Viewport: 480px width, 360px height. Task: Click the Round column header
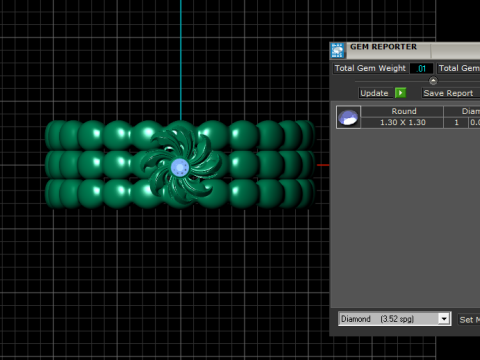pos(402,111)
